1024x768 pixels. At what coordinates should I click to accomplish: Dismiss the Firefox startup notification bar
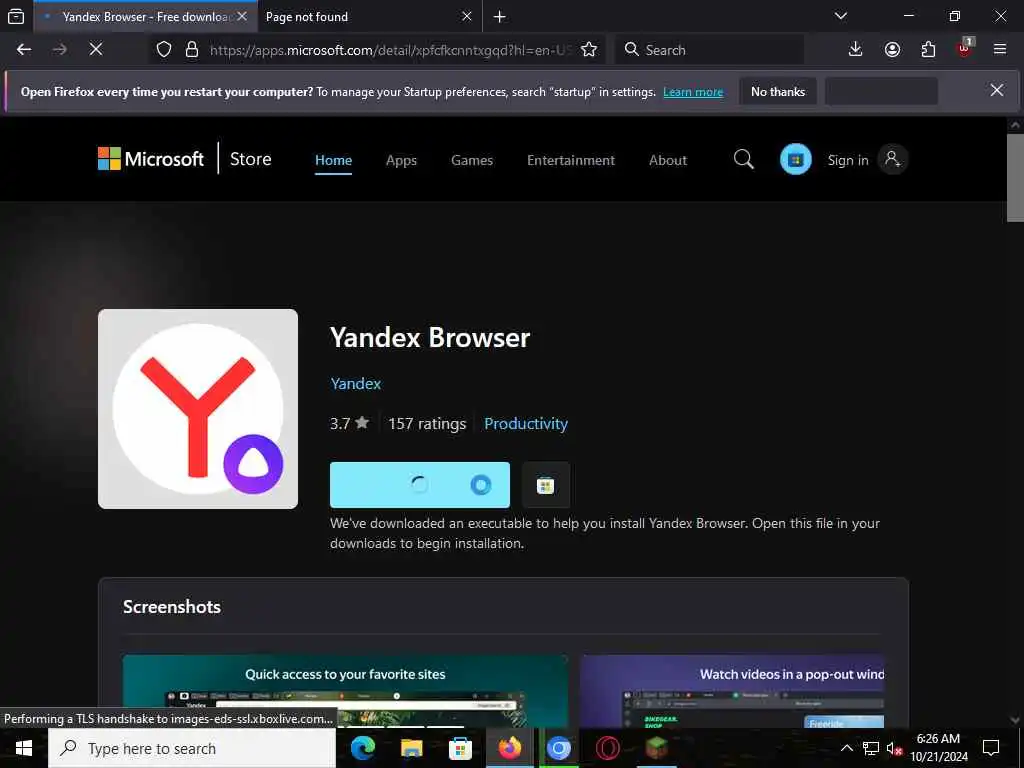pyautogui.click(x=997, y=90)
